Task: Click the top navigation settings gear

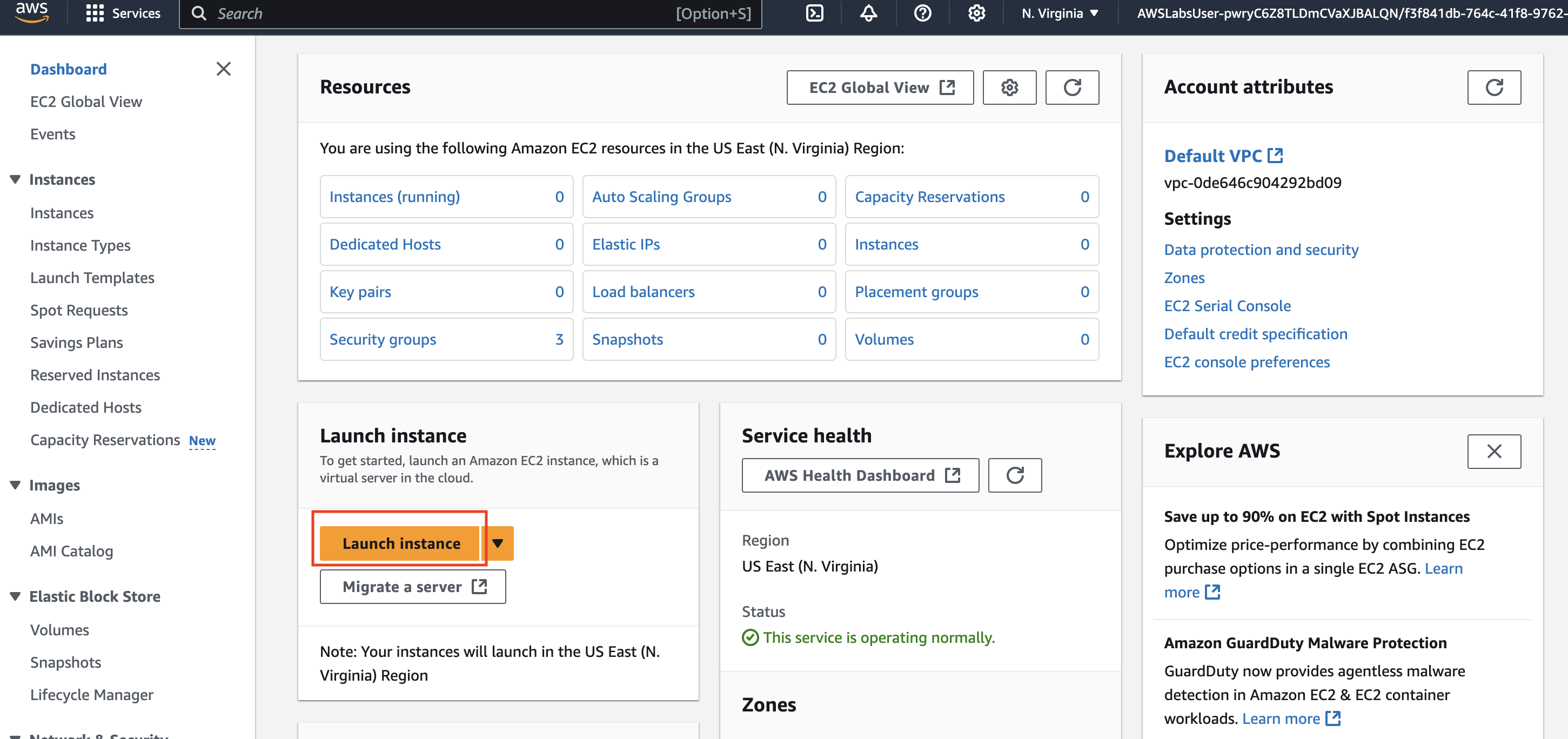Action: pyautogui.click(x=976, y=14)
